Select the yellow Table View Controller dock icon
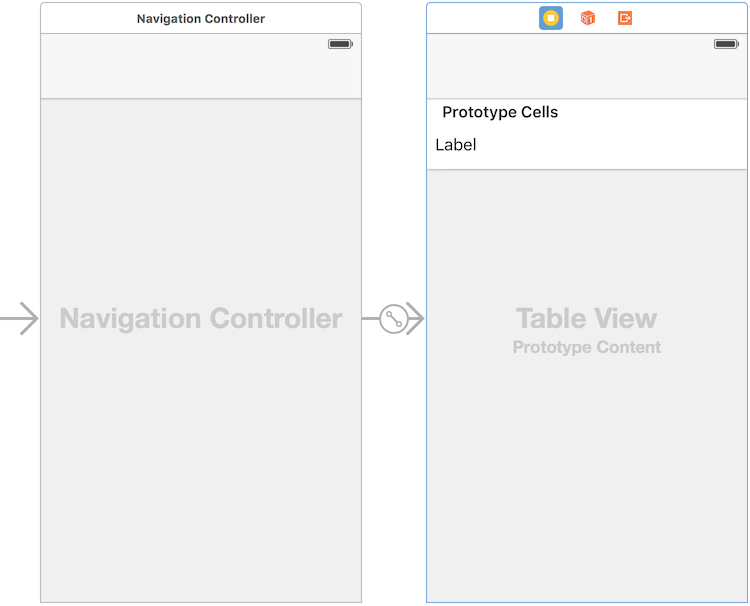This screenshot has height=606, width=750. point(551,18)
